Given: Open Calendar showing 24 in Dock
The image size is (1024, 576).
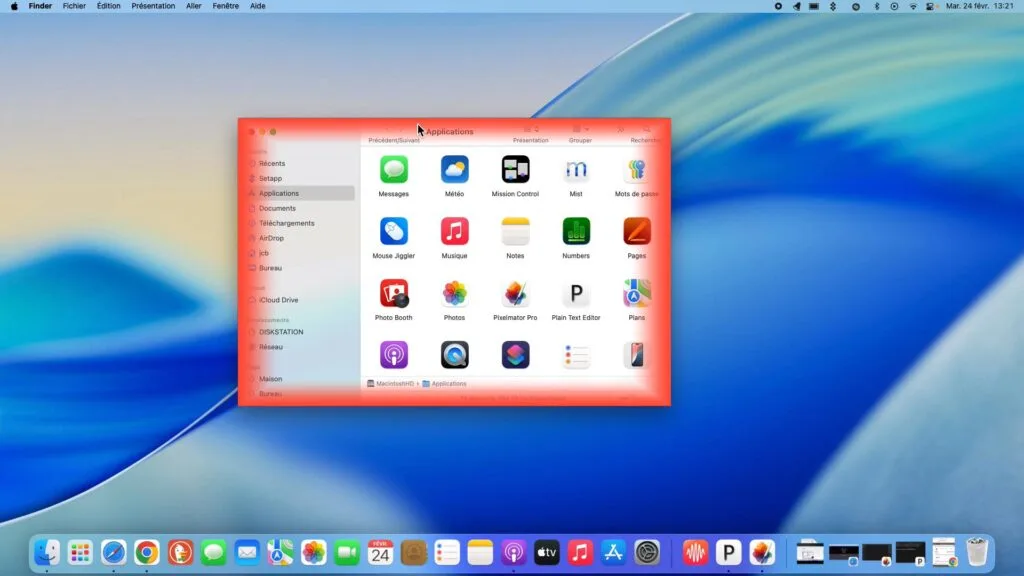Looking at the screenshot, I should [380, 553].
